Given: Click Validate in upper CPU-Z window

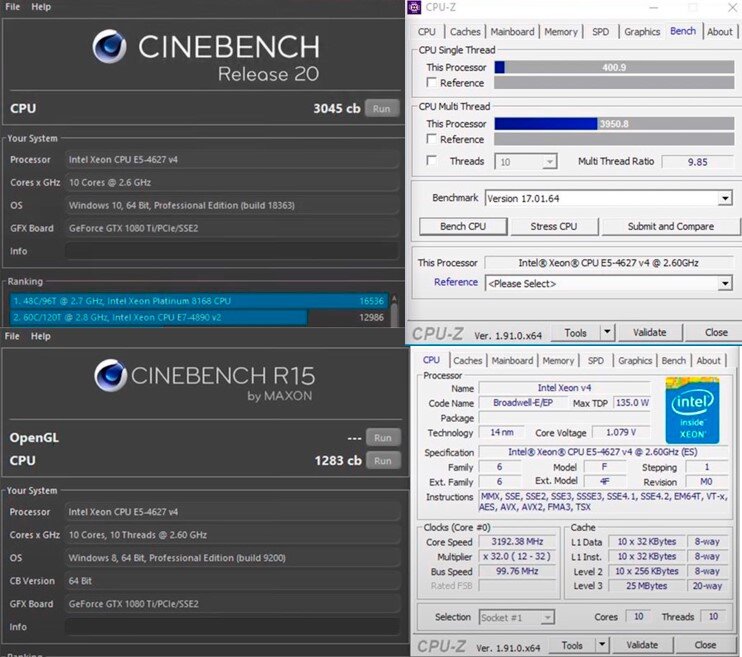Looking at the screenshot, I should (650, 332).
